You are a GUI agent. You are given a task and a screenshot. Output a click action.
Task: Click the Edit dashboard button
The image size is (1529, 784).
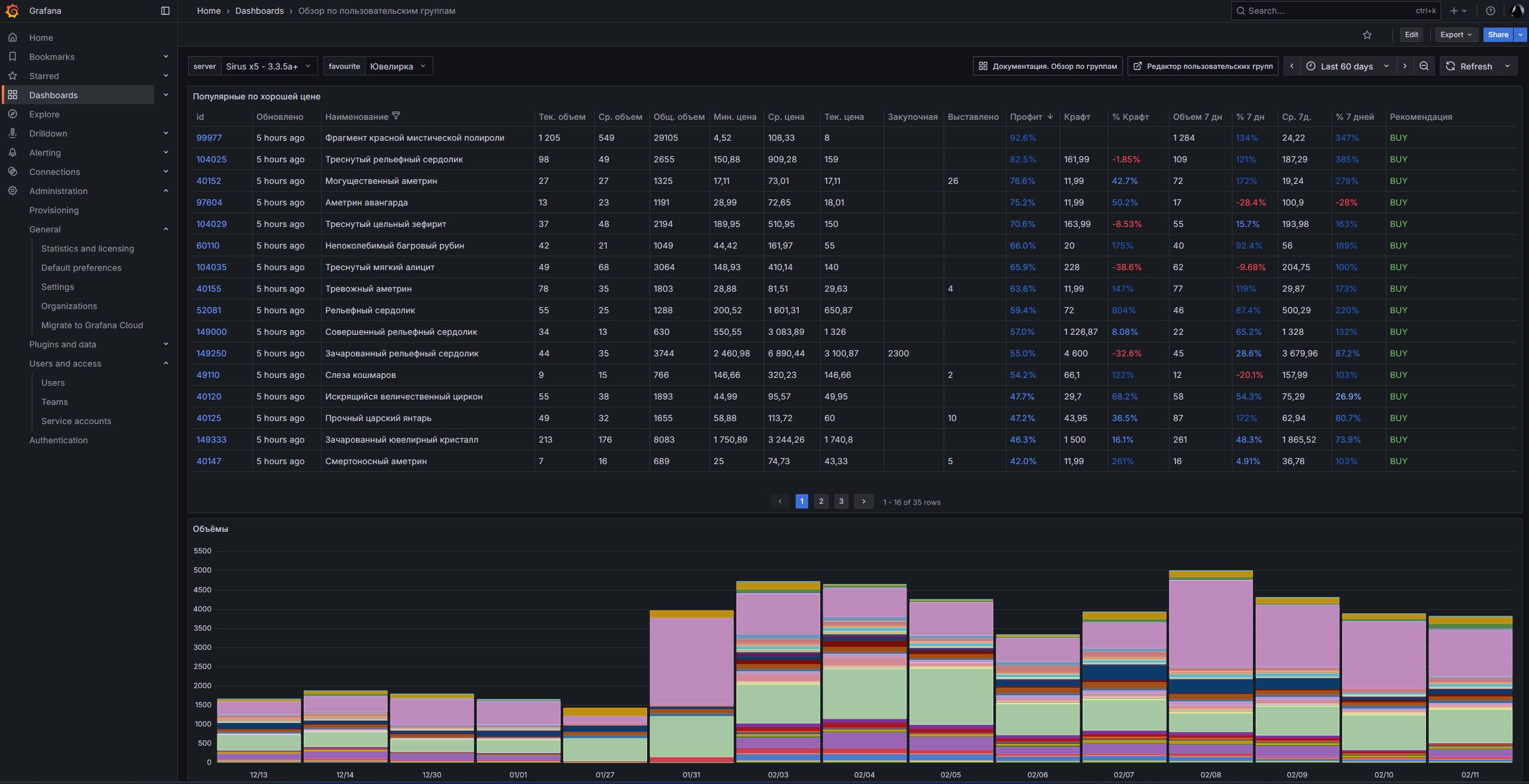click(1411, 35)
